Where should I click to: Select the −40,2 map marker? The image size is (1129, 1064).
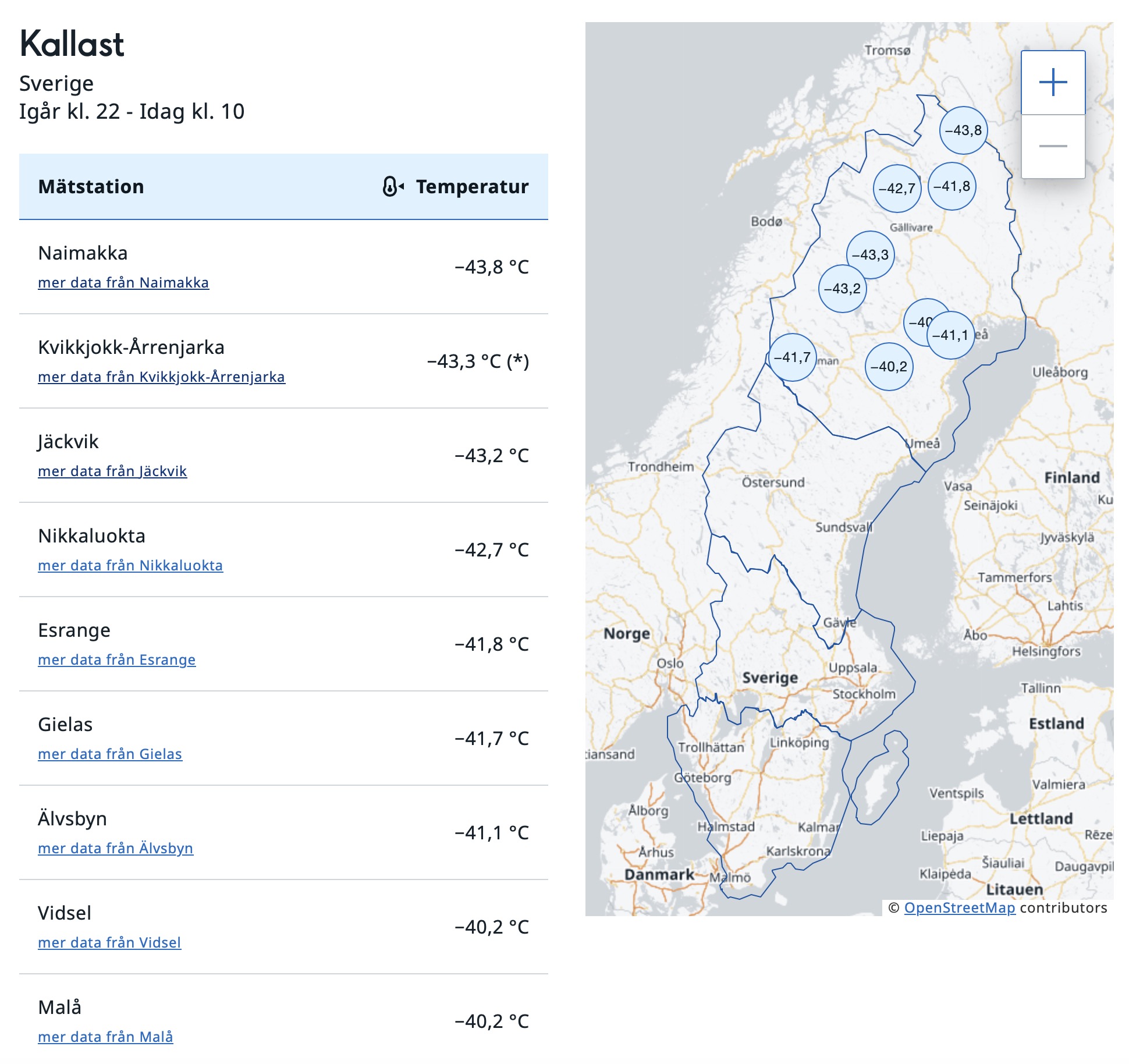click(889, 367)
